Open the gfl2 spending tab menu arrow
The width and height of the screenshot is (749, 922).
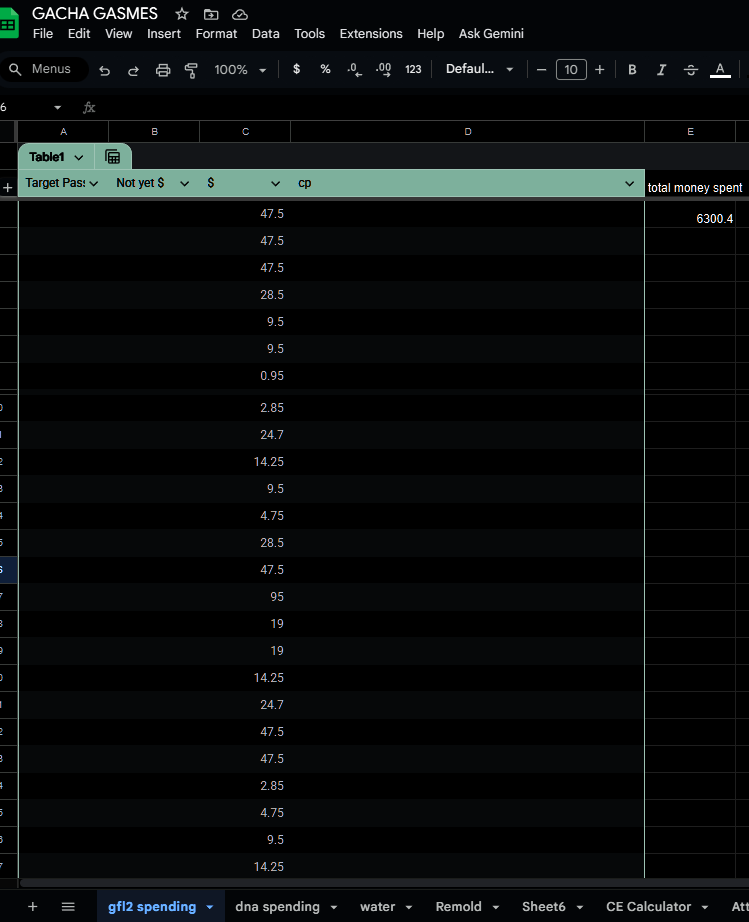click(x=210, y=907)
